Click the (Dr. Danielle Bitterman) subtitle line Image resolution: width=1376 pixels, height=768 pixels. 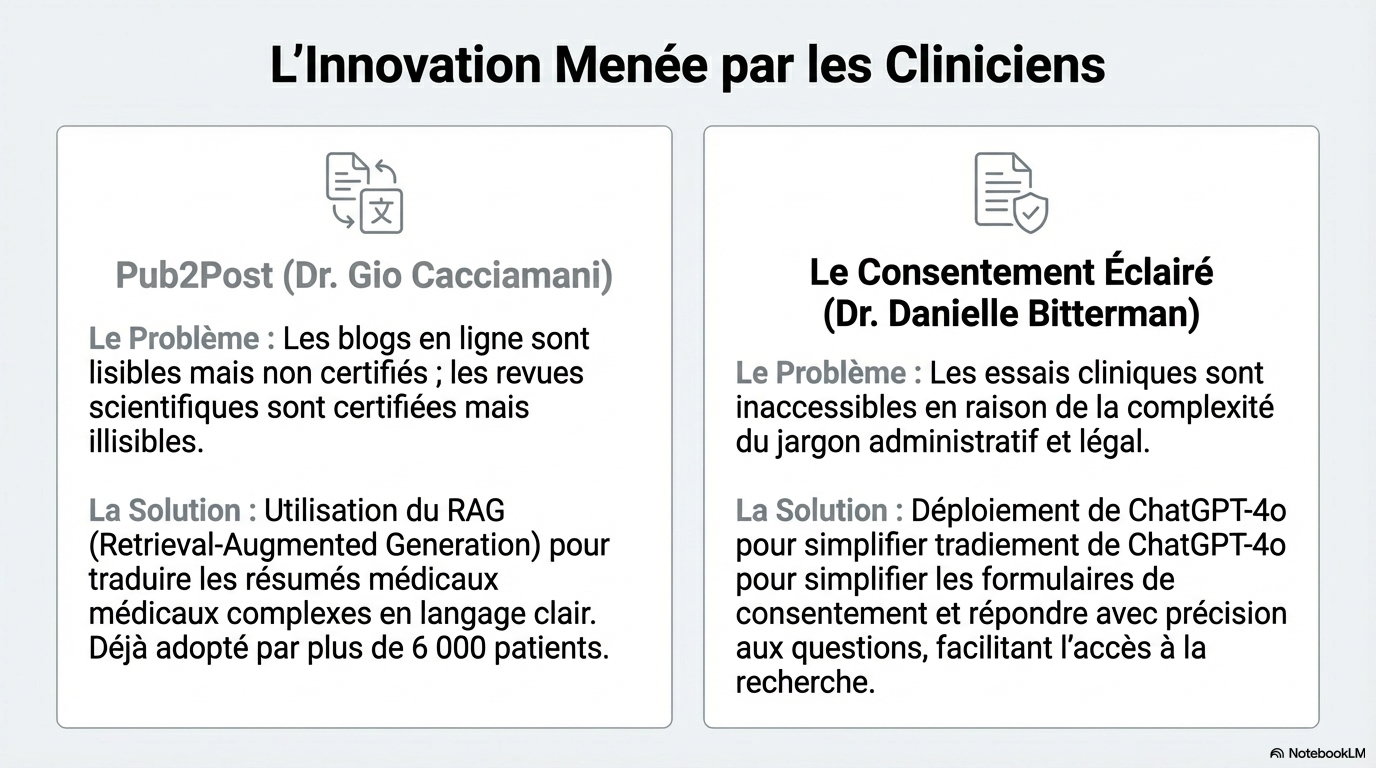1011,314
